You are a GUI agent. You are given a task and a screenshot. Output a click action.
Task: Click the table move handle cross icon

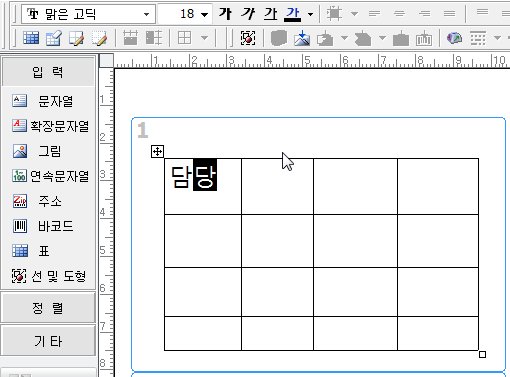coord(157,152)
